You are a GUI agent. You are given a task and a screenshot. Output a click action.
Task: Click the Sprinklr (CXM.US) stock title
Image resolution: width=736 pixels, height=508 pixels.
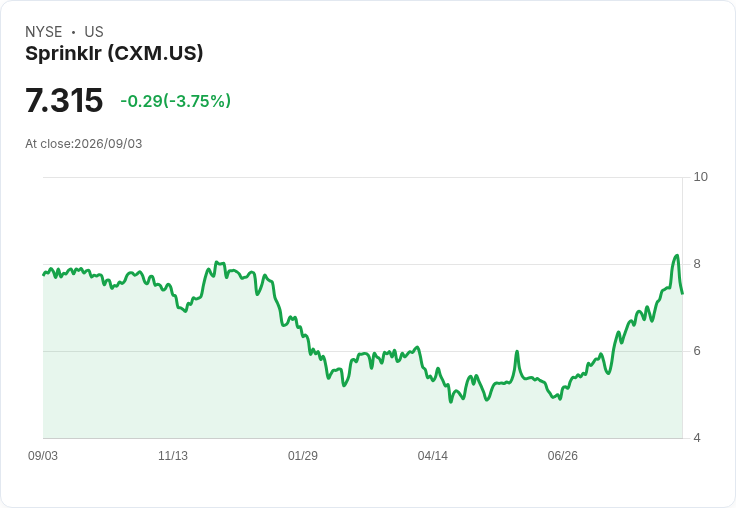pos(114,54)
